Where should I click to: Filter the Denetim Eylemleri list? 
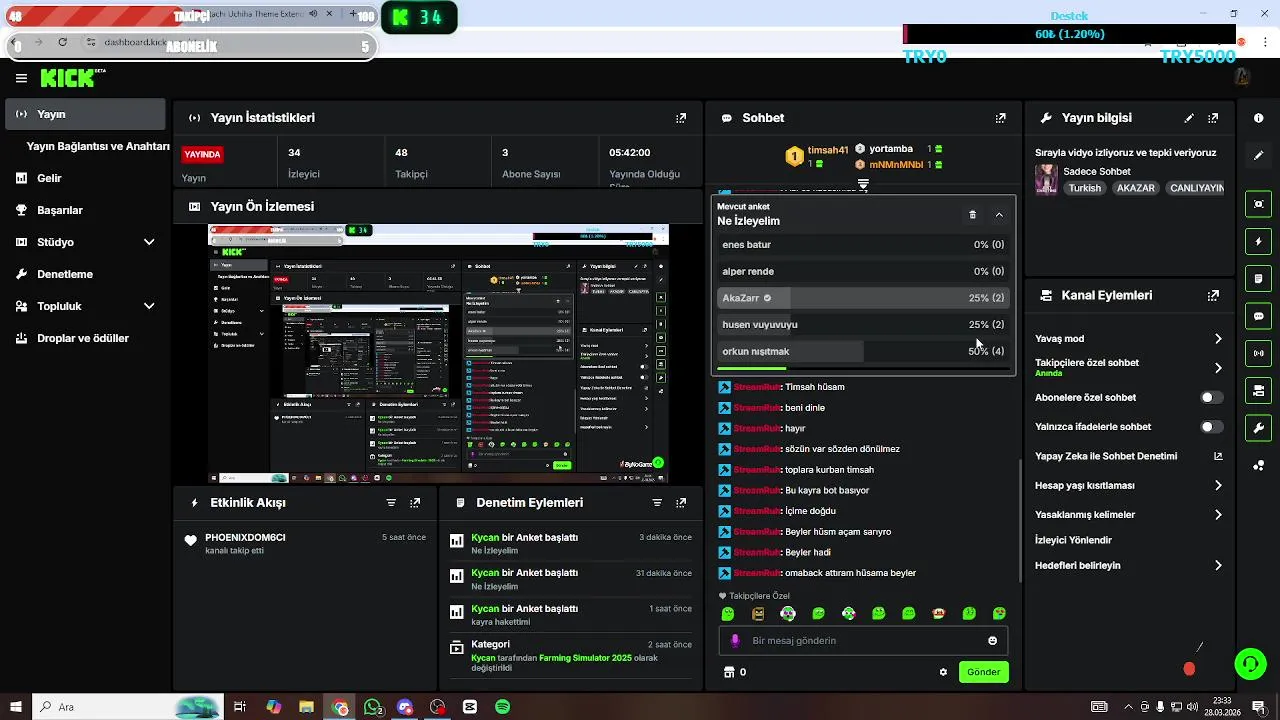click(657, 503)
